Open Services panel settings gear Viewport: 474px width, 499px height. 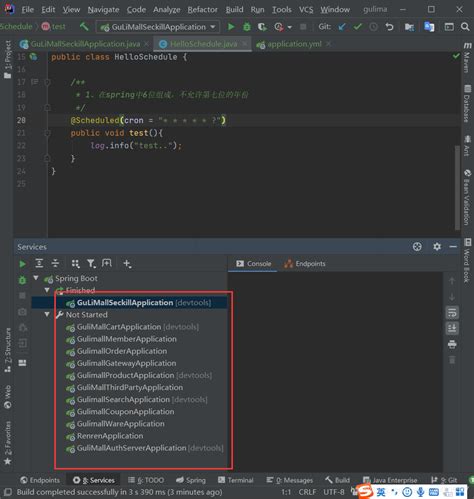(437, 247)
